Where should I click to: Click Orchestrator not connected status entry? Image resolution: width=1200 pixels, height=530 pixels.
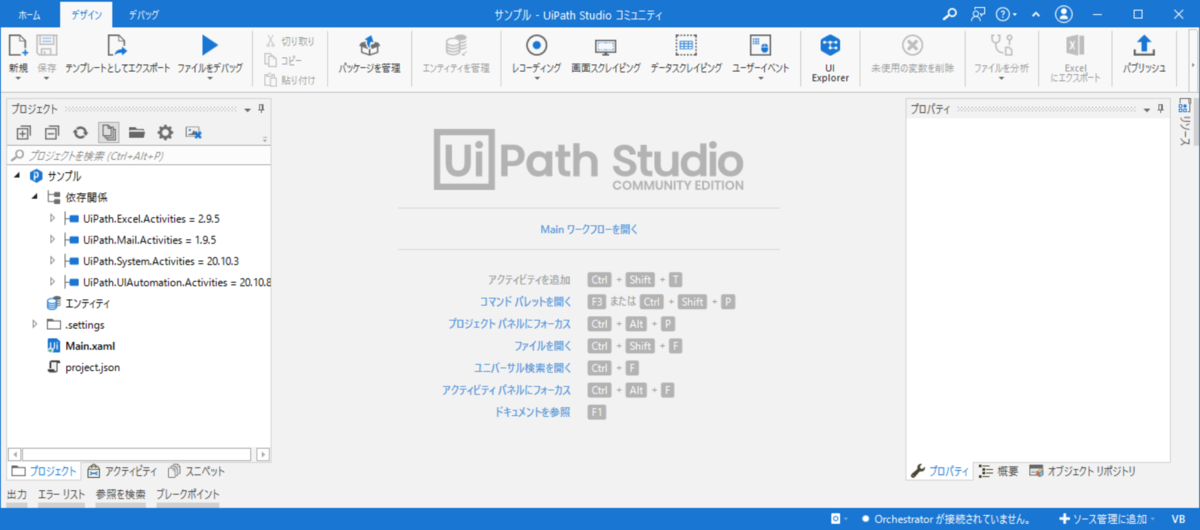tap(946, 519)
